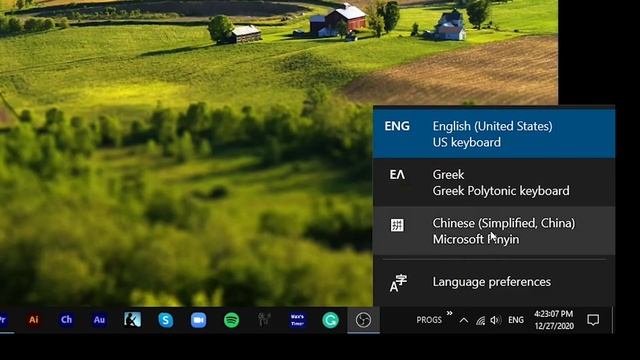The height and width of the screenshot is (360, 640).
Task: Open Spotify from the taskbar
Action: 231,320
